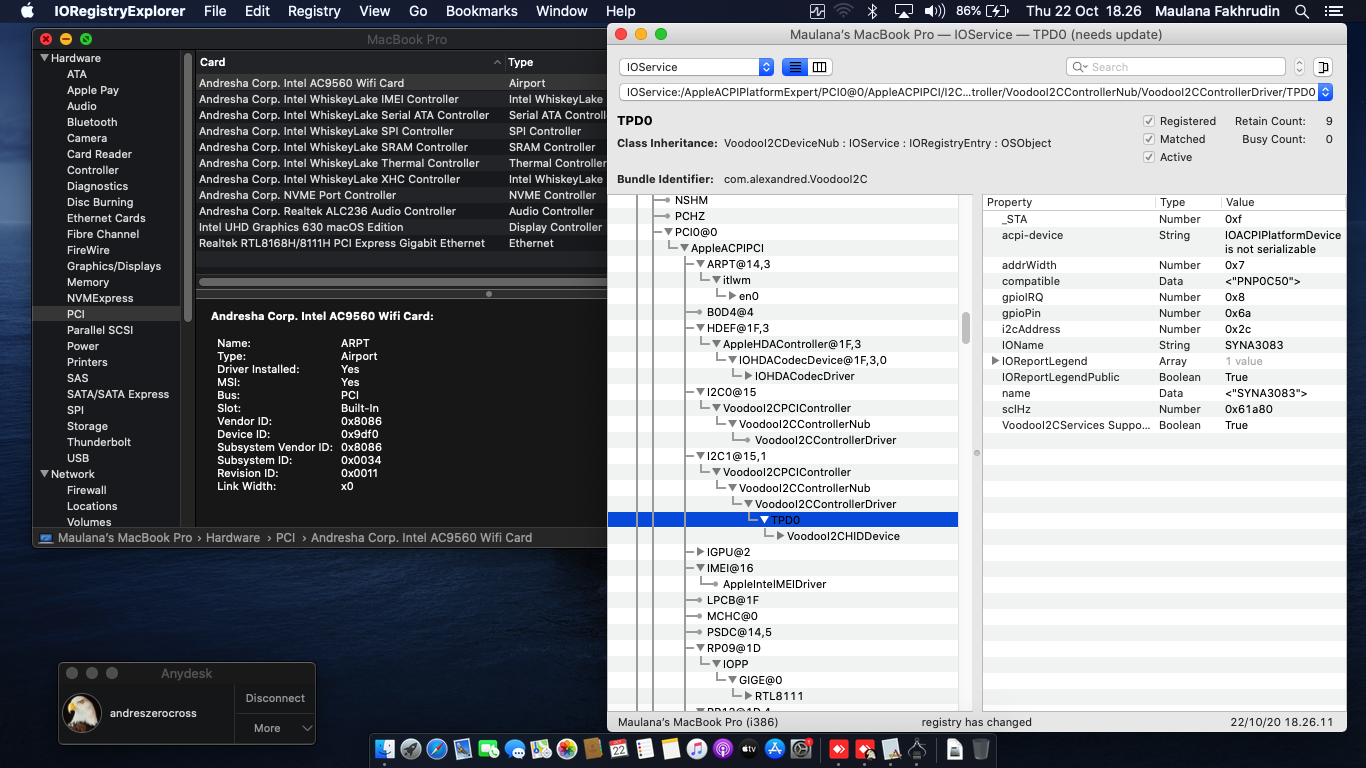Select NVMExpress in the Hardware sidebar
1366x768 pixels.
100,298
